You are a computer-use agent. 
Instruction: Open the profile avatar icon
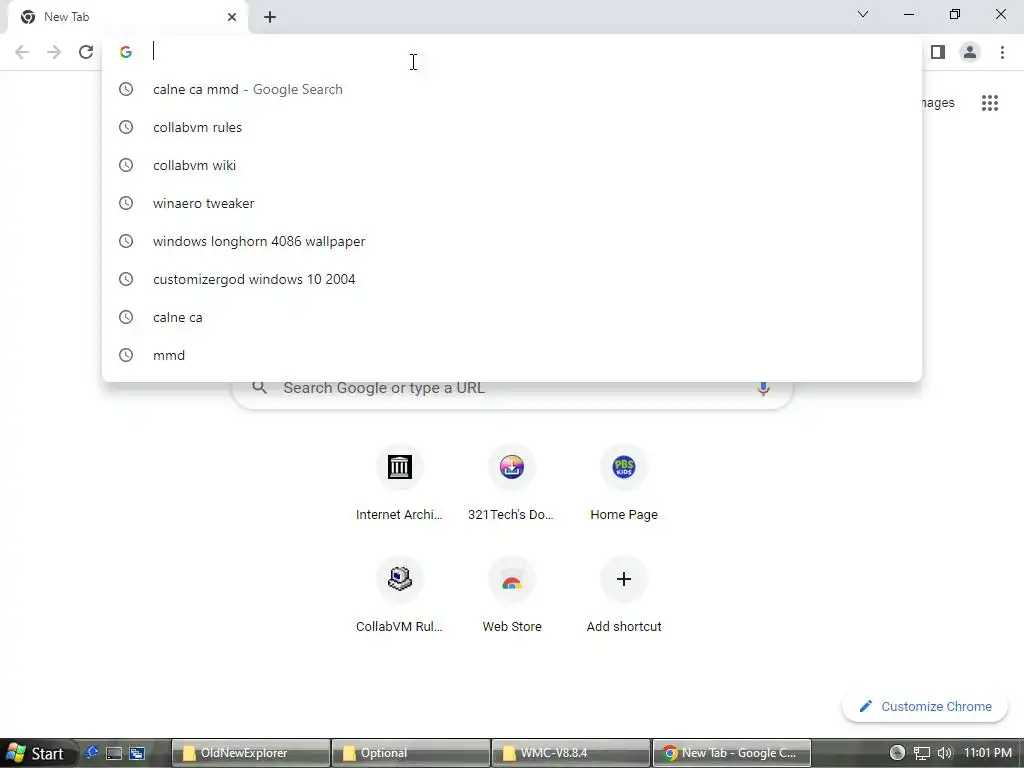[970, 52]
